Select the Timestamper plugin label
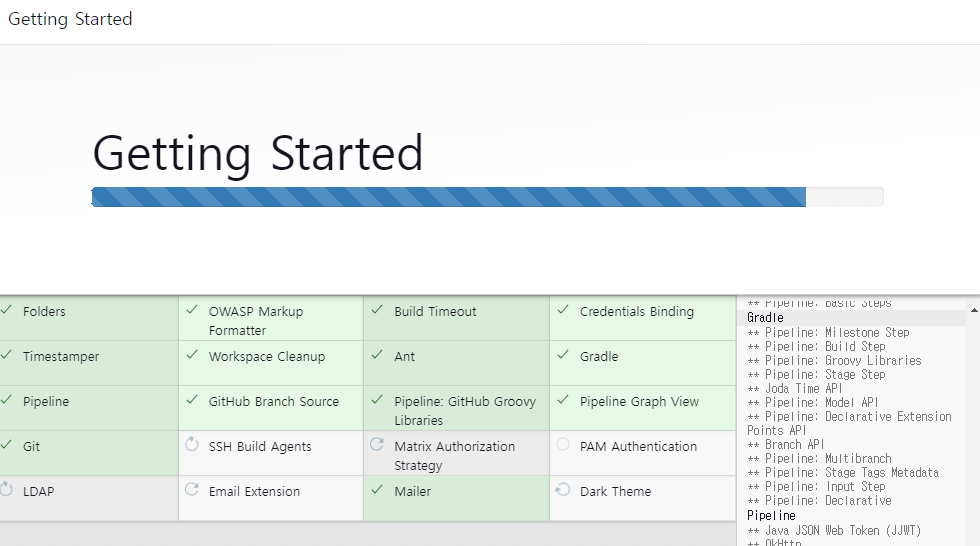The width and height of the screenshot is (980, 546). pos(61,357)
